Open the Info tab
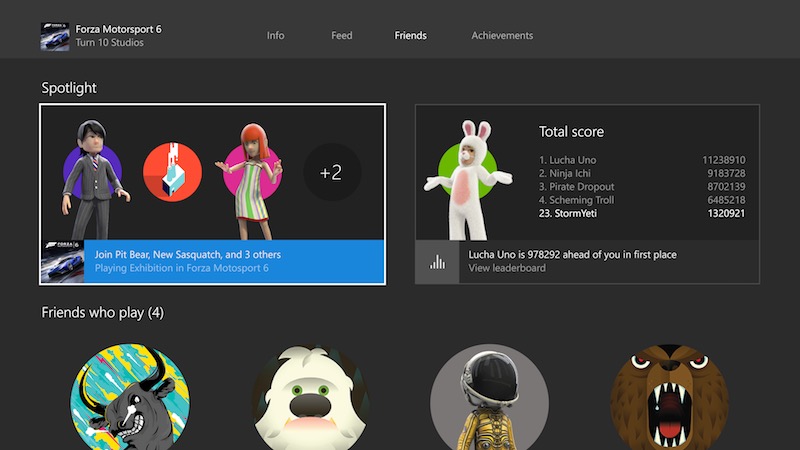 pos(276,35)
